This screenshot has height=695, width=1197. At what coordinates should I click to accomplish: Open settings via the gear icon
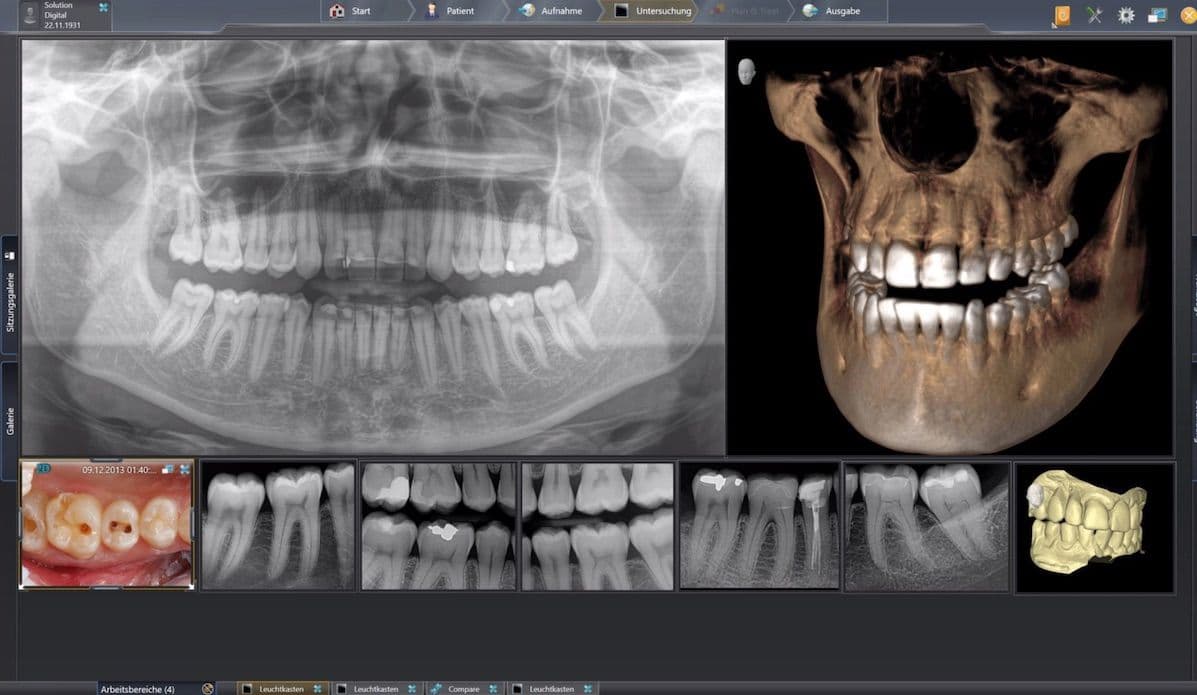click(1126, 15)
